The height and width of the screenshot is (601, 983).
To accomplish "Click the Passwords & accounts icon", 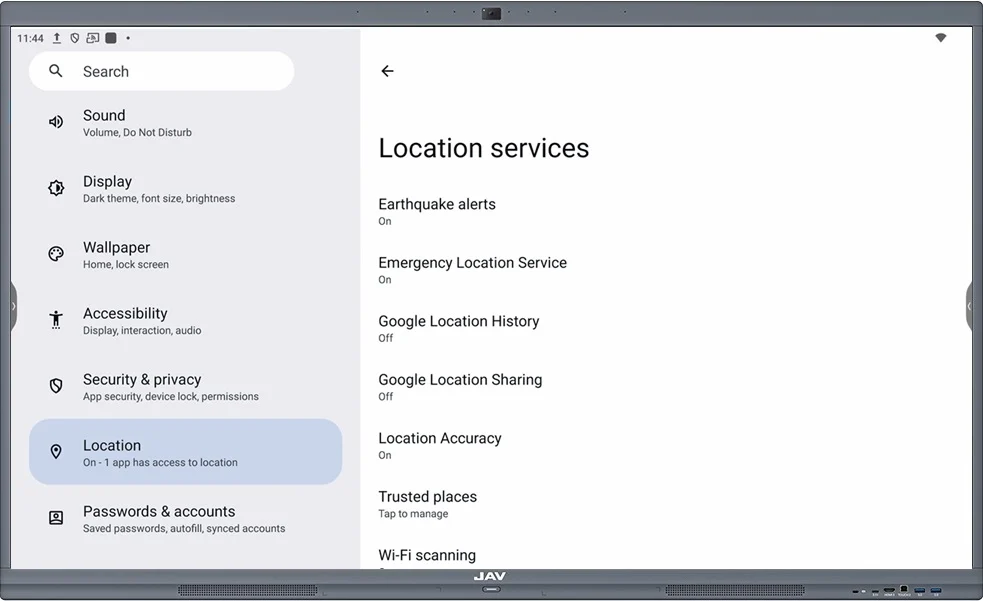I will point(55,517).
